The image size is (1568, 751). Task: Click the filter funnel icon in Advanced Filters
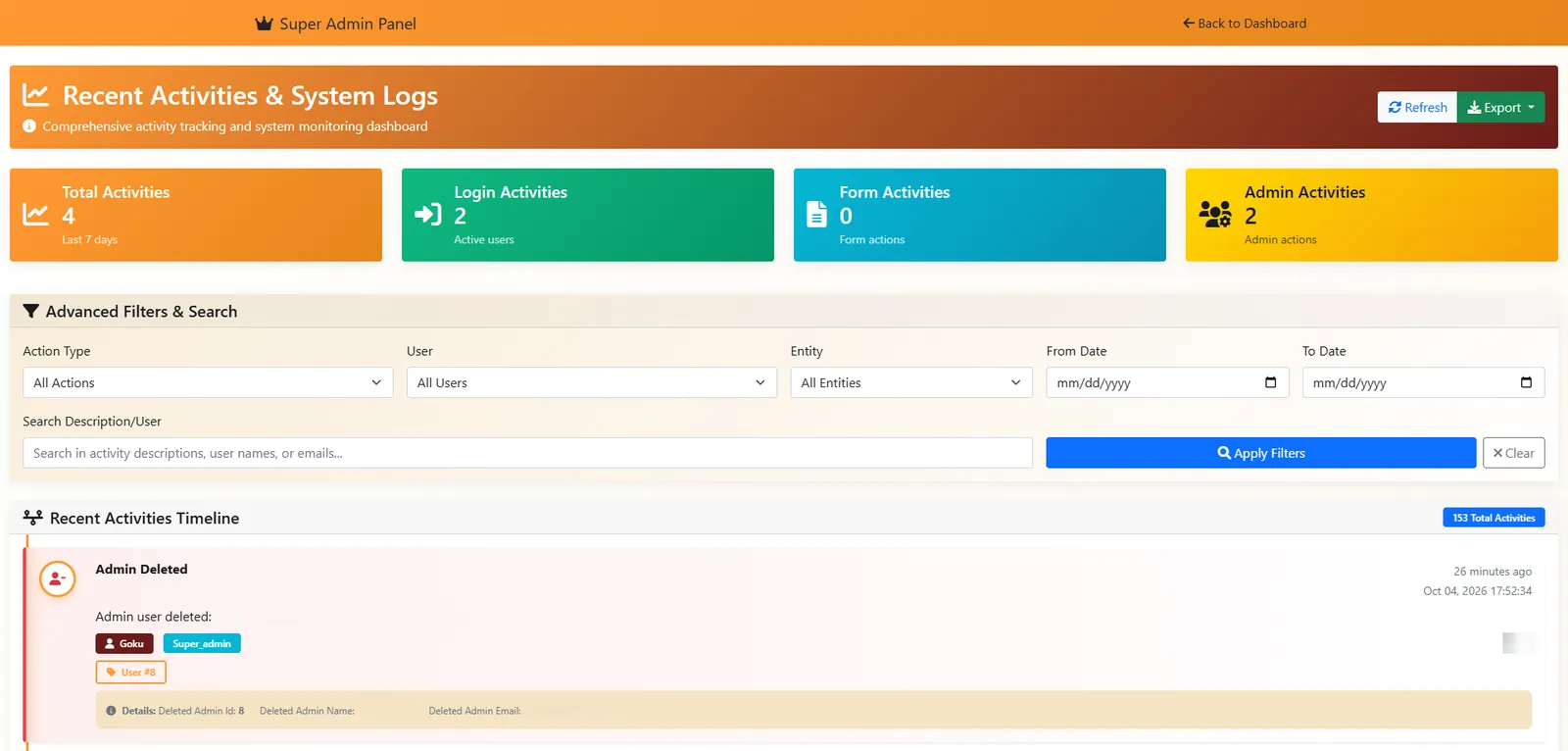[x=31, y=312]
